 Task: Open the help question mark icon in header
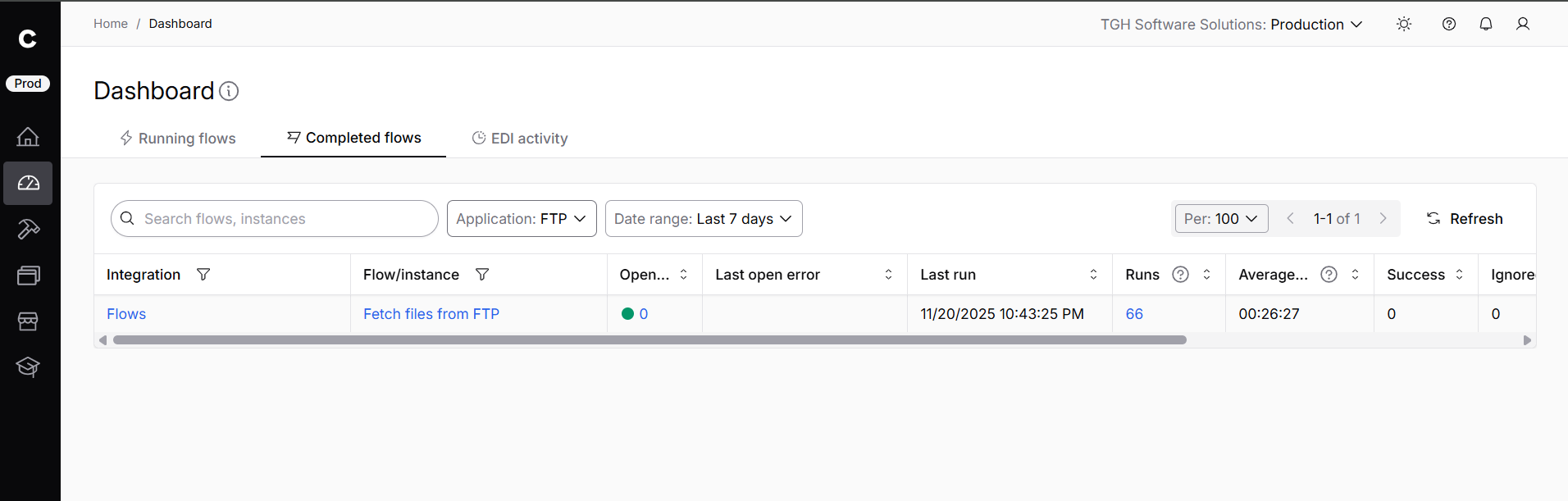(1449, 25)
